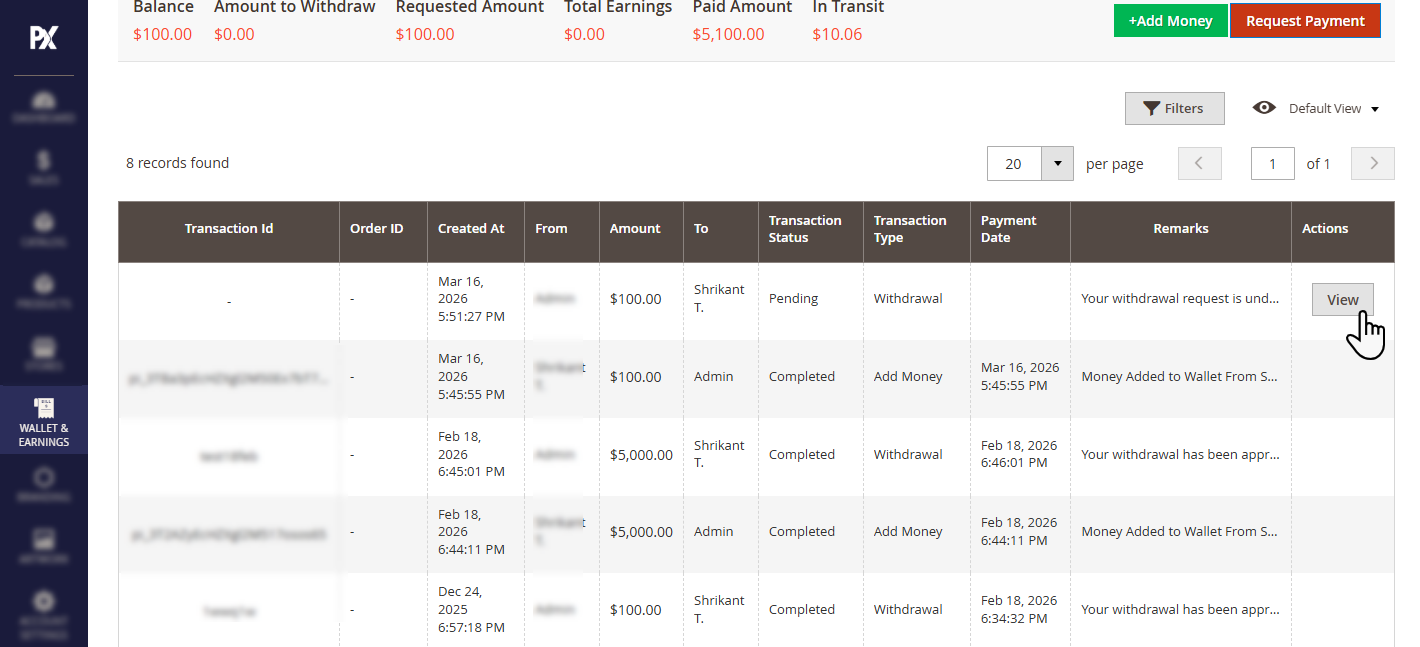Viewport: 1420px width, 647px height.
Task: Open the per page count dropdown arrow
Action: click(1057, 164)
